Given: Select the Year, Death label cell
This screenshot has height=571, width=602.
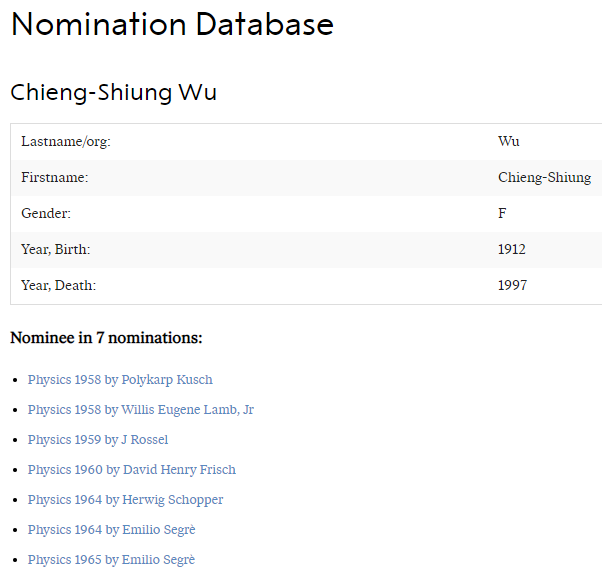Looking at the screenshot, I should click(59, 286).
